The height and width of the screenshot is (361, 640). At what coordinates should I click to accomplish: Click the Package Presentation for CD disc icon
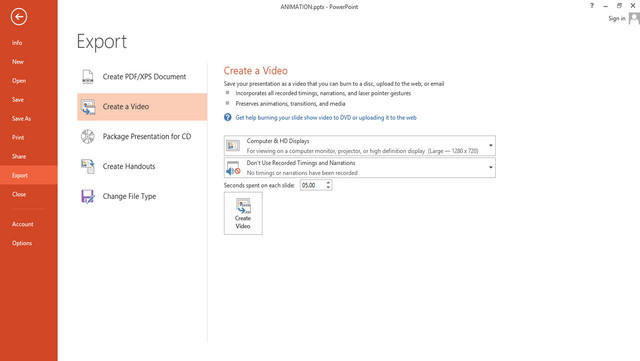87,136
